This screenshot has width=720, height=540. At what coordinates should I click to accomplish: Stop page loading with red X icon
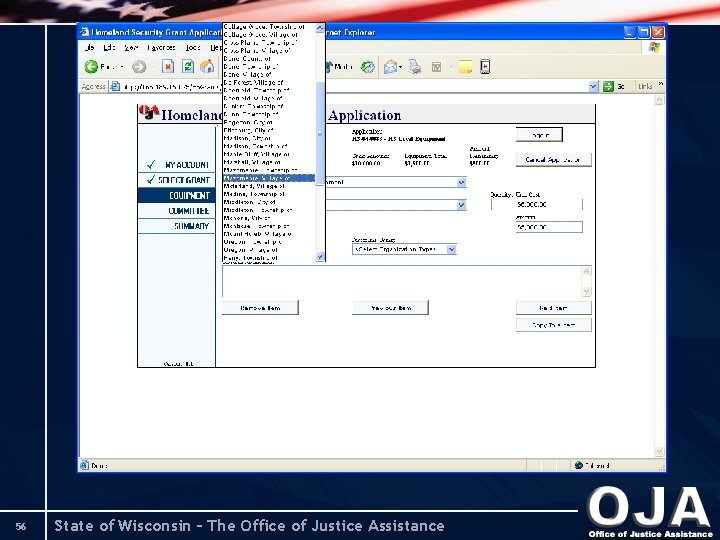pyautogui.click(x=168, y=67)
